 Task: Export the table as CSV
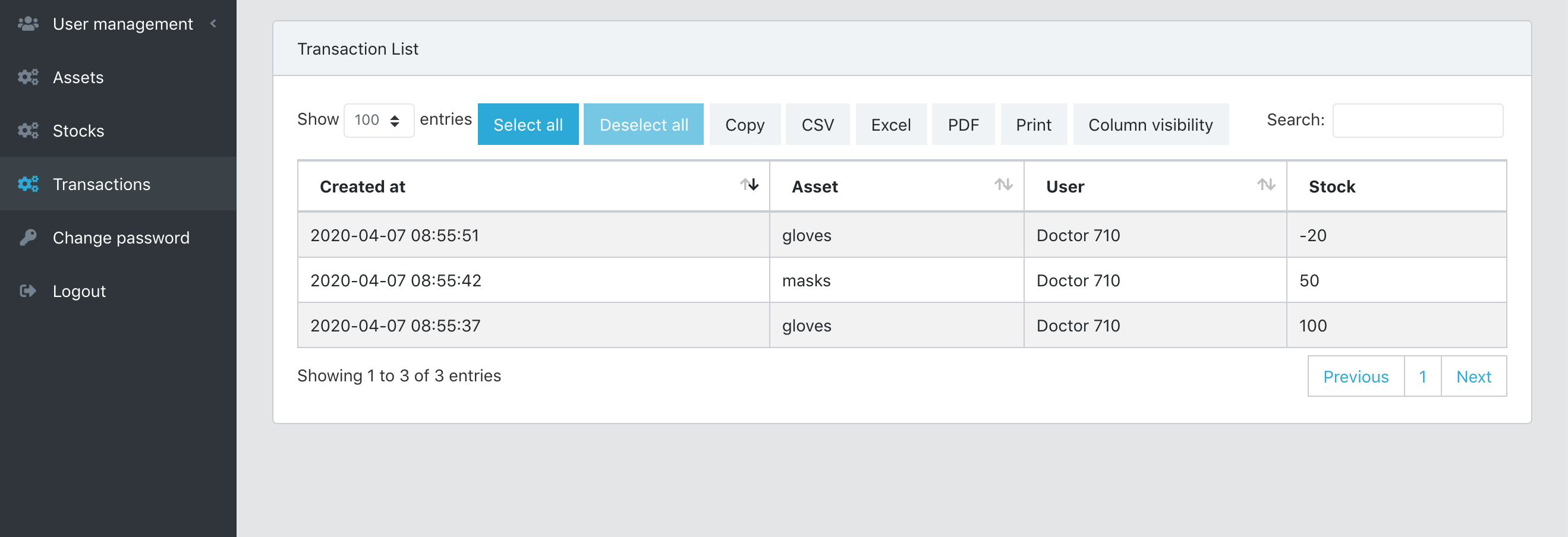[x=817, y=125]
